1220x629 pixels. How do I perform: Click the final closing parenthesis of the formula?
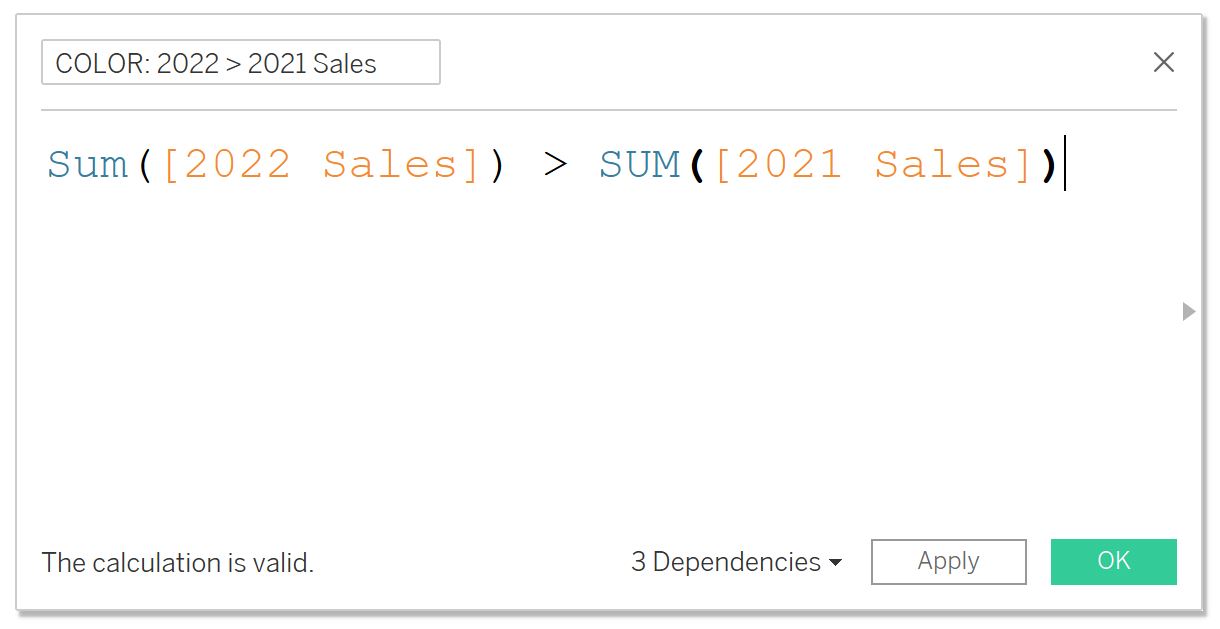1048,164
